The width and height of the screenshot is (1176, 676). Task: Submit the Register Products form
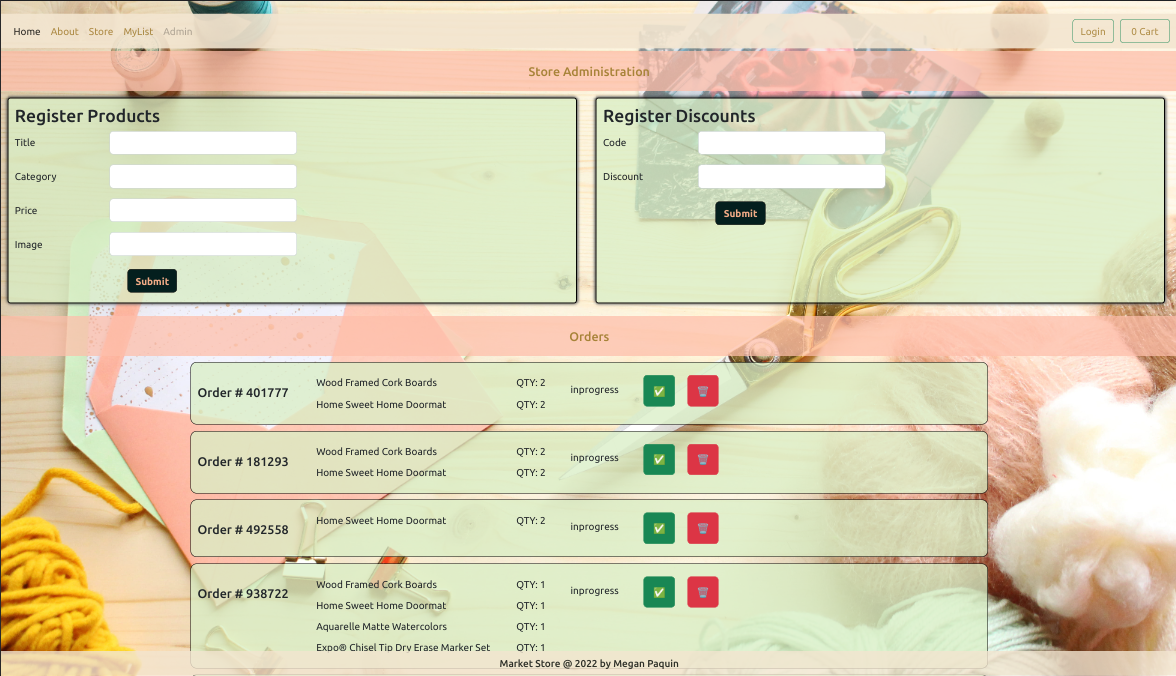[x=152, y=281]
